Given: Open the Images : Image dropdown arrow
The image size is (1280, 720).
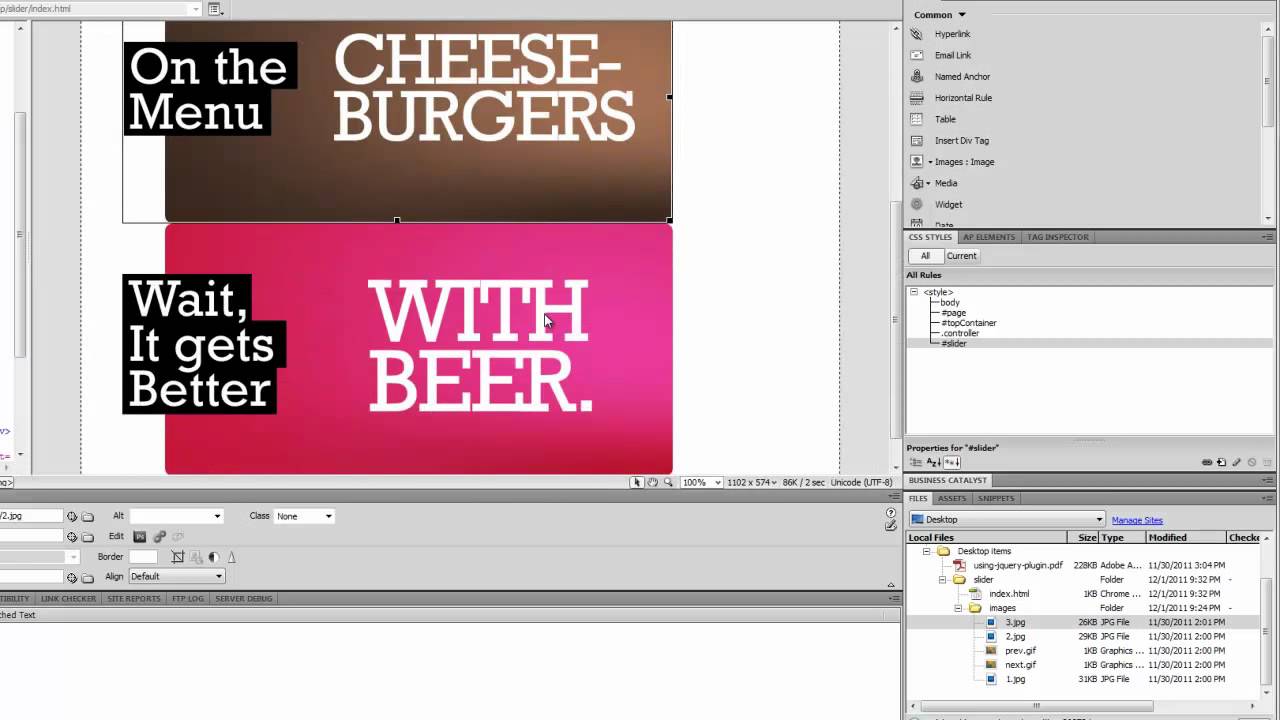Looking at the screenshot, I should (x=930, y=162).
